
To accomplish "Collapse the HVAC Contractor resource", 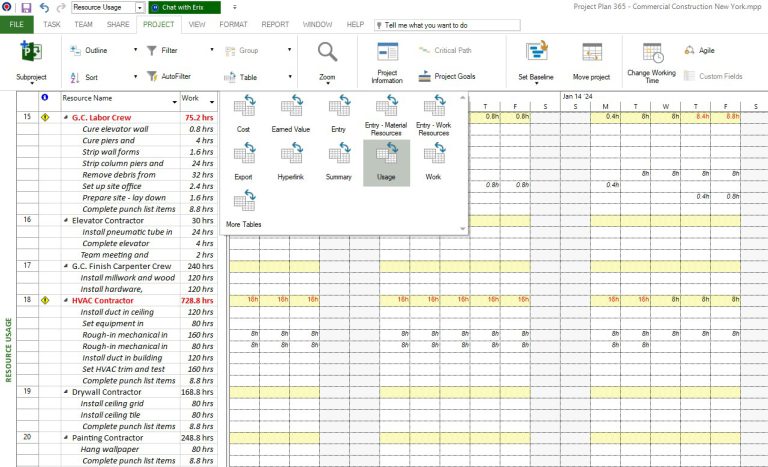I will click(x=66, y=300).
